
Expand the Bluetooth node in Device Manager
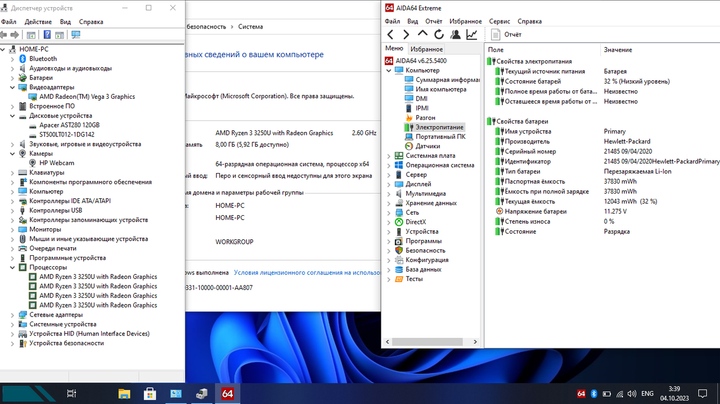[12, 59]
